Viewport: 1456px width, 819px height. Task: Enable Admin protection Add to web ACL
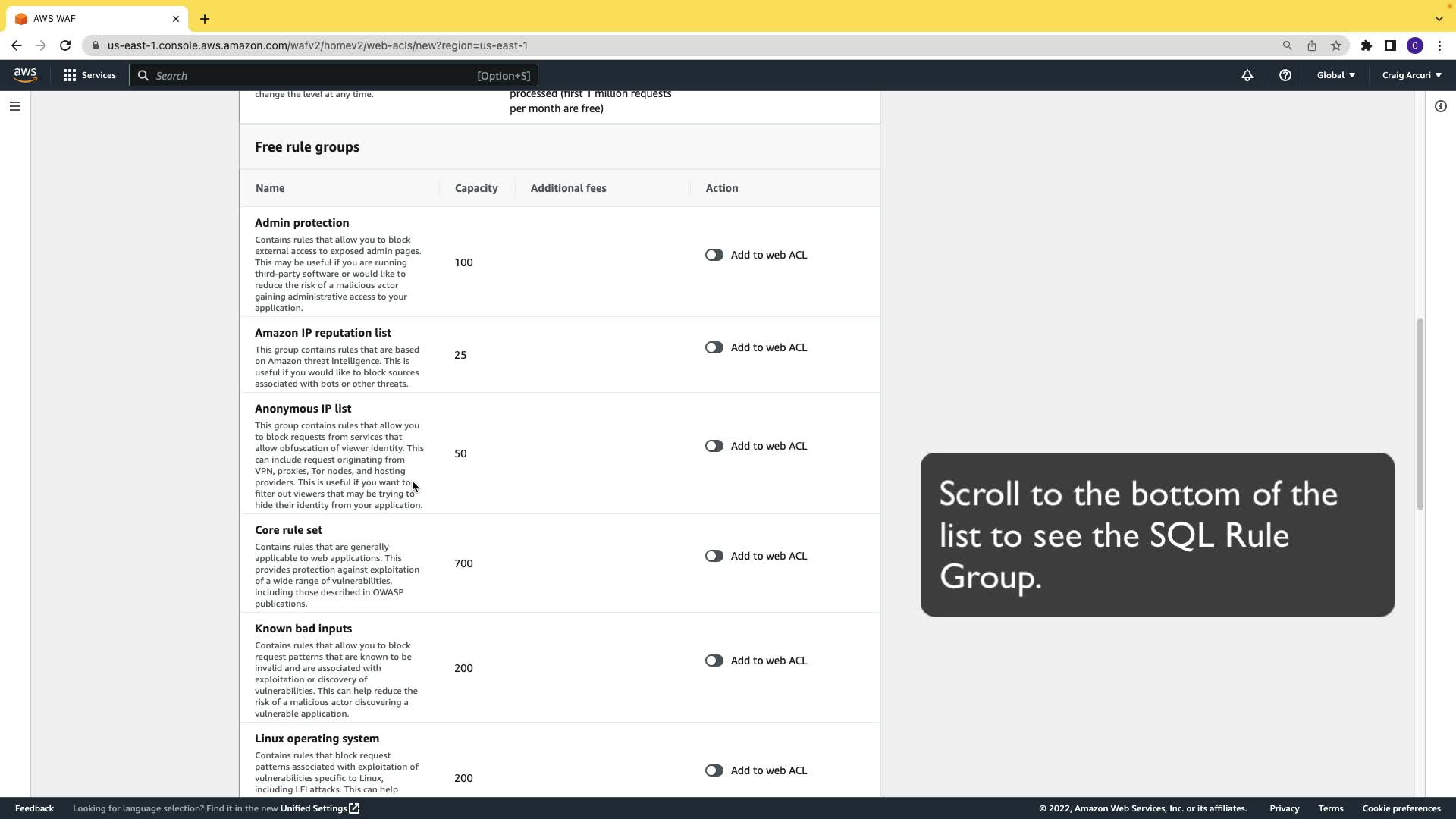714,255
